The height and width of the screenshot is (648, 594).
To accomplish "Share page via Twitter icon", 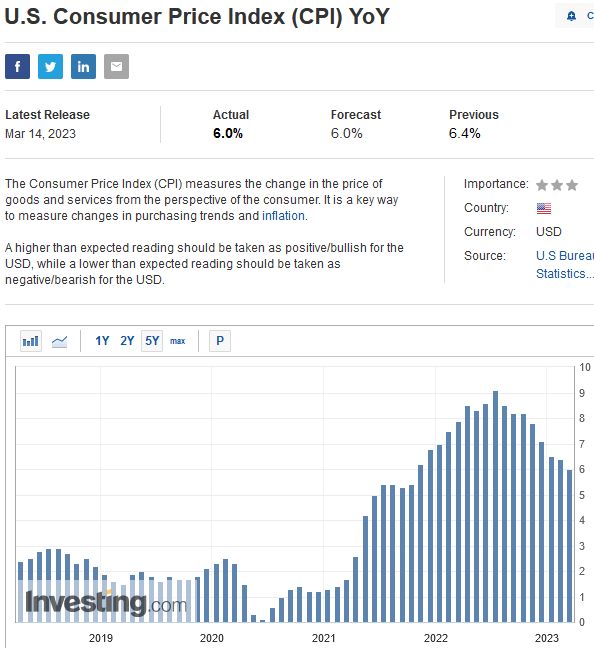I will [x=50, y=66].
